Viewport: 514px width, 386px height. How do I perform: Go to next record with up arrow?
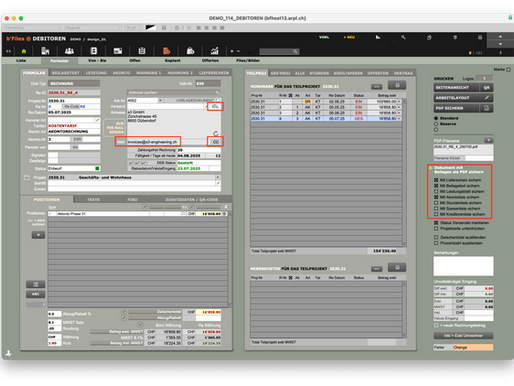click(x=500, y=37)
